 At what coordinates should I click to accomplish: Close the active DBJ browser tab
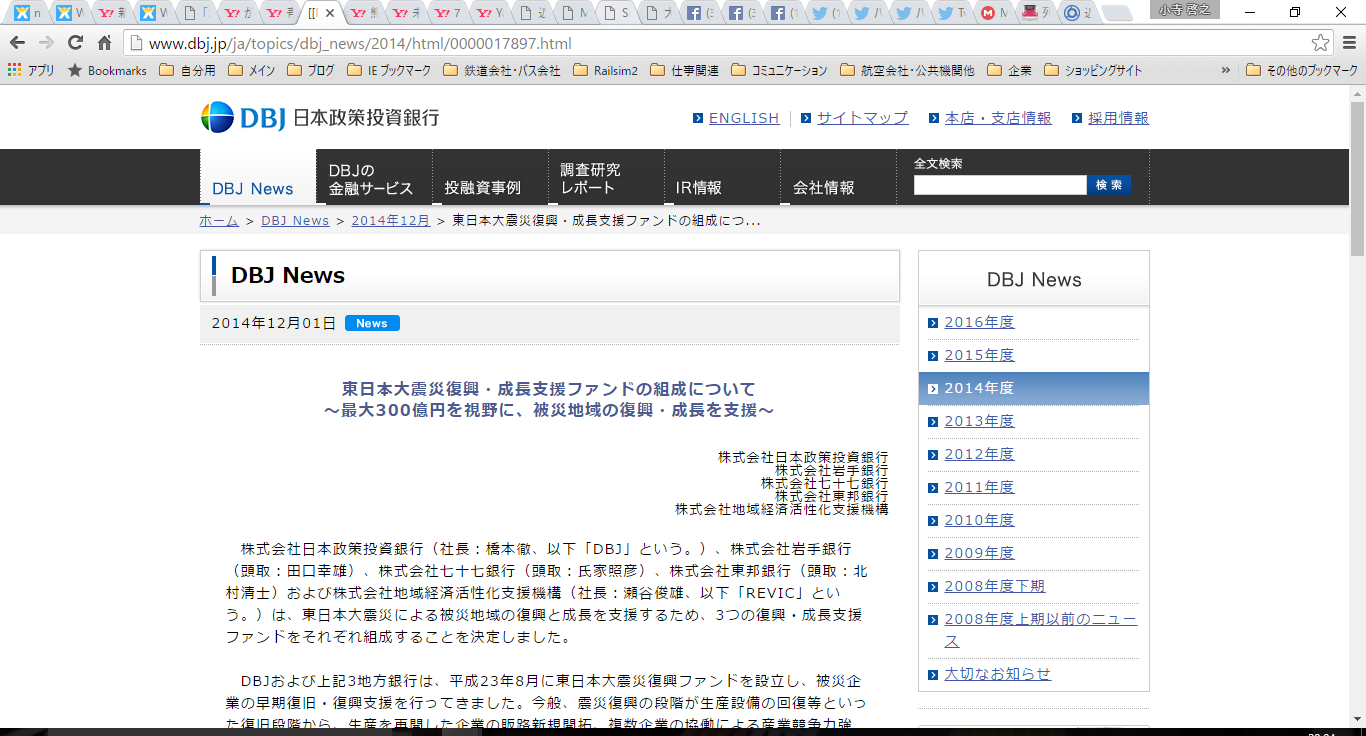tap(330, 14)
